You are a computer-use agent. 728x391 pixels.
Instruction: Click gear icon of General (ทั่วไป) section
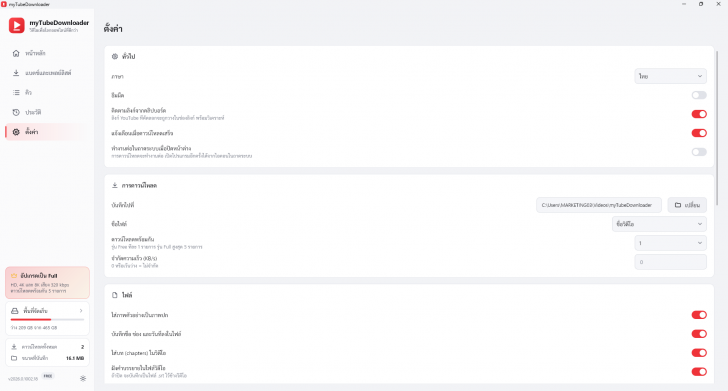tap(115, 57)
